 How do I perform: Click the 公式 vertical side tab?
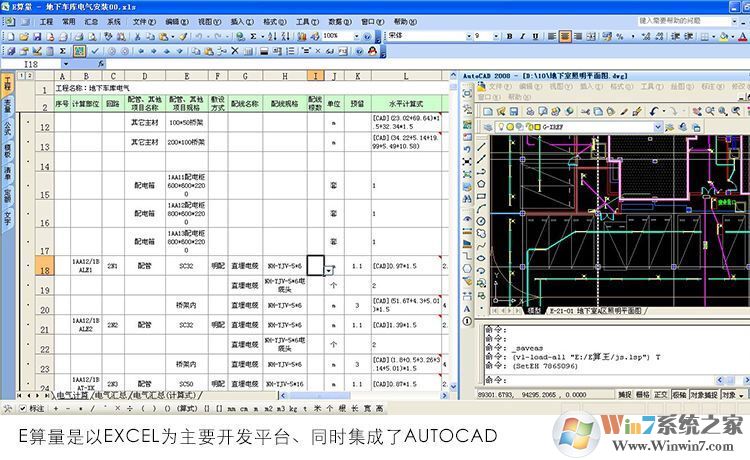pyautogui.click(x=7, y=128)
